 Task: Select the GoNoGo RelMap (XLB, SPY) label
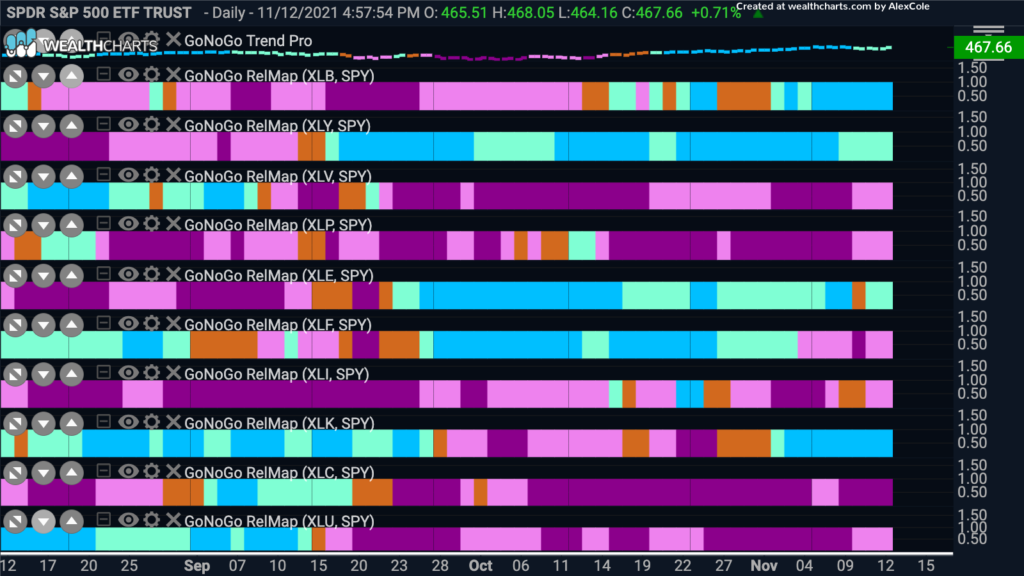(280, 76)
